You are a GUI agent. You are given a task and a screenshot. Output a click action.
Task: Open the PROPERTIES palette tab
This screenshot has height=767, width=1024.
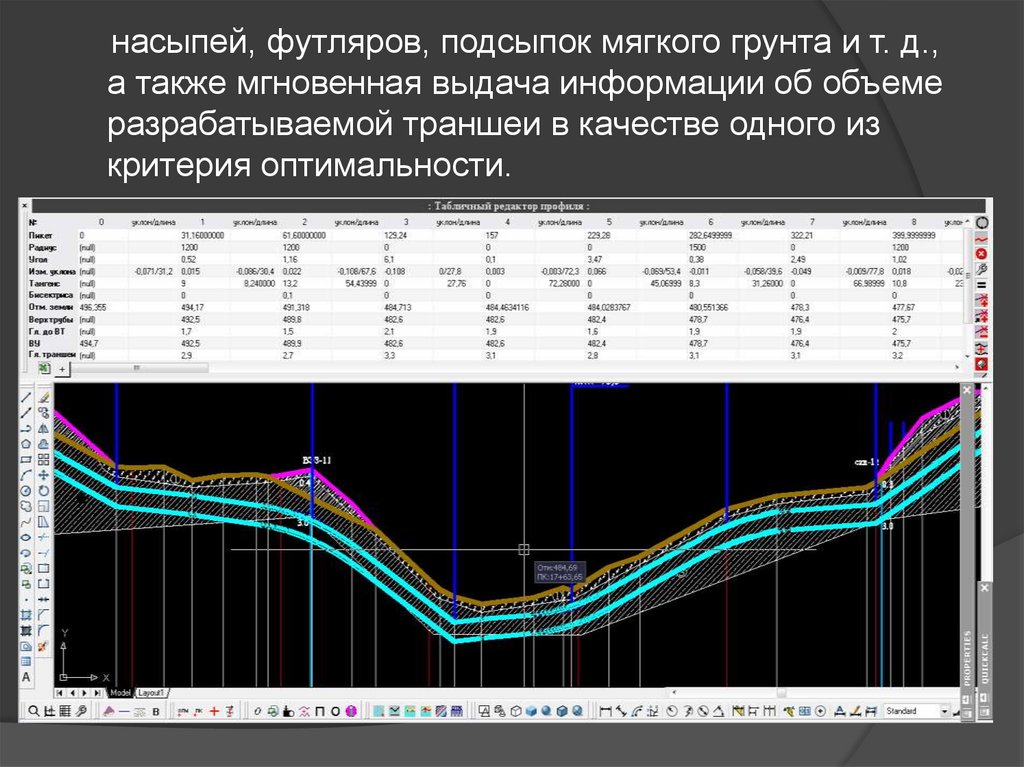pos(967,657)
